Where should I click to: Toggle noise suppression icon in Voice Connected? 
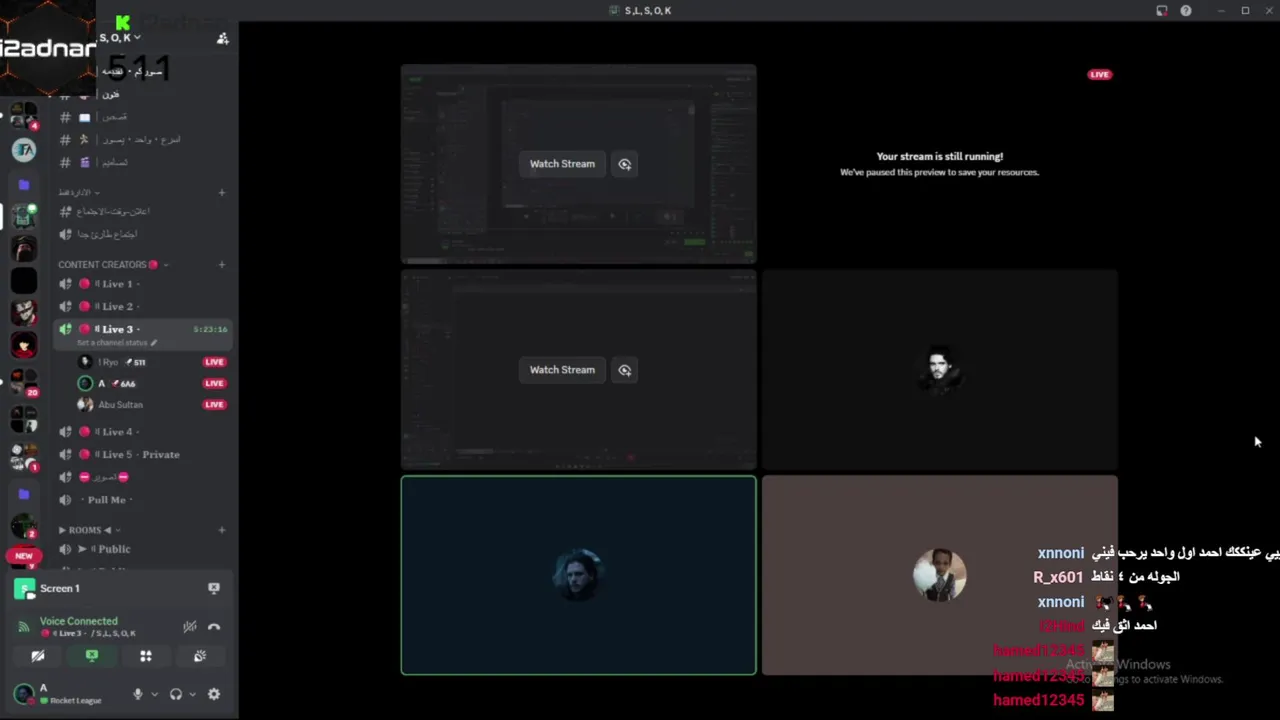(x=189, y=627)
